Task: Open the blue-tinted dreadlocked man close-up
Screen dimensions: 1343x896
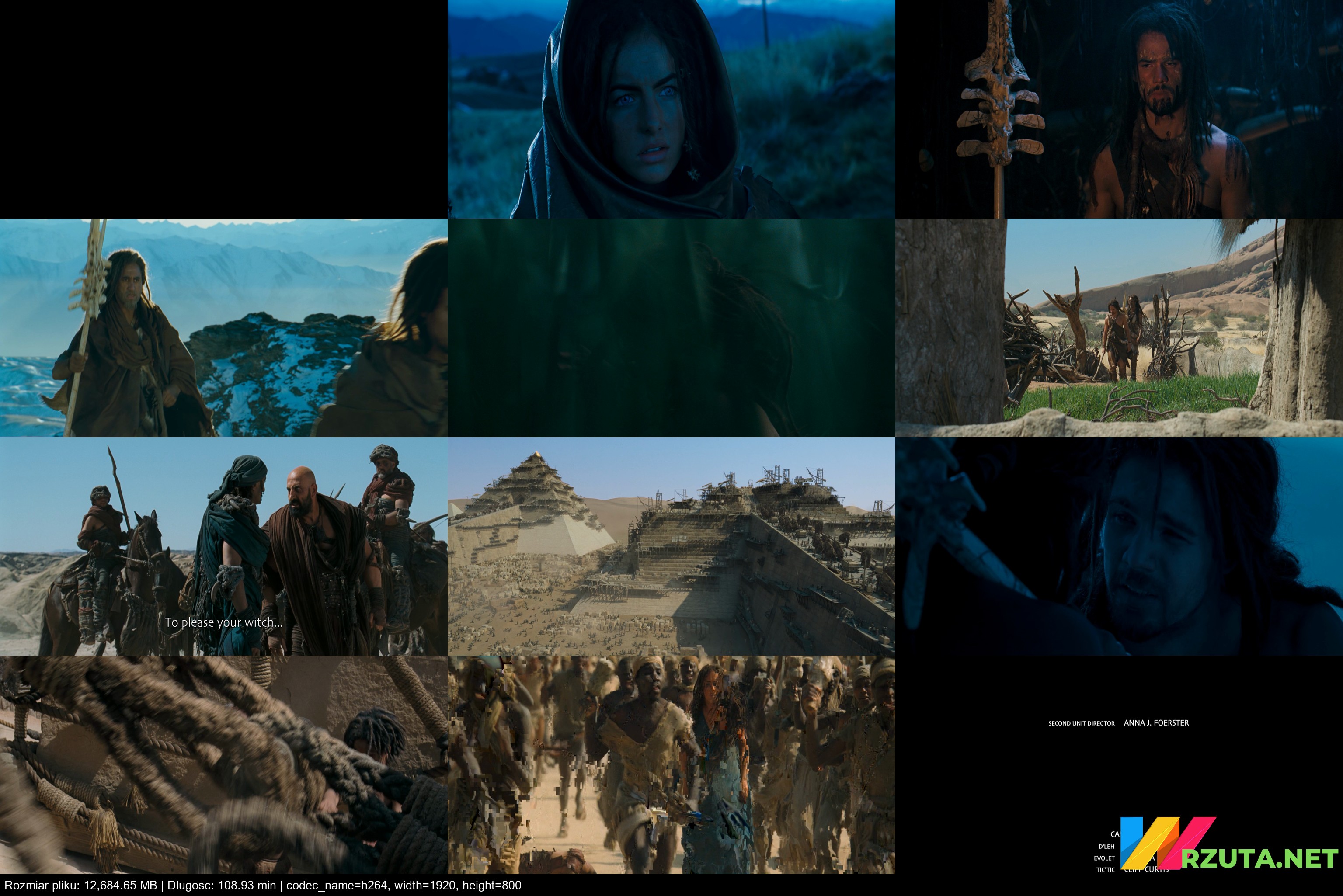Action: 1119,546
